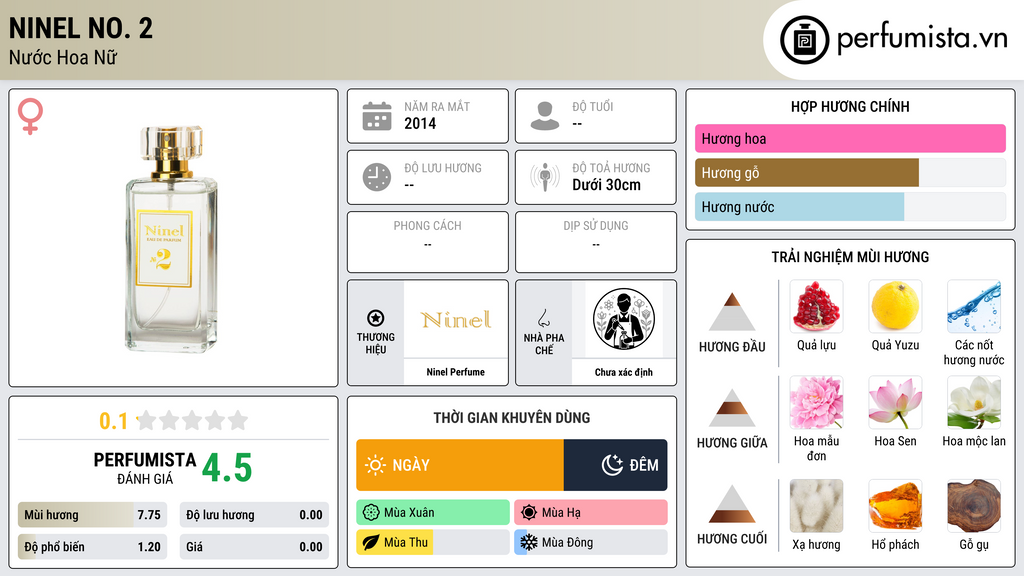Image resolution: width=1024 pixels, height=576 pixels.
Task: Click the Dịp sử dụng box
Action: click(x=596, y=242)
